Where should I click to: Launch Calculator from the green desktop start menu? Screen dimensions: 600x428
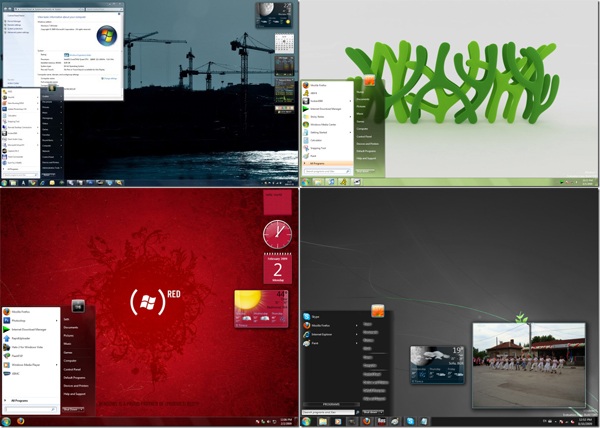click(x=328, y=140)
